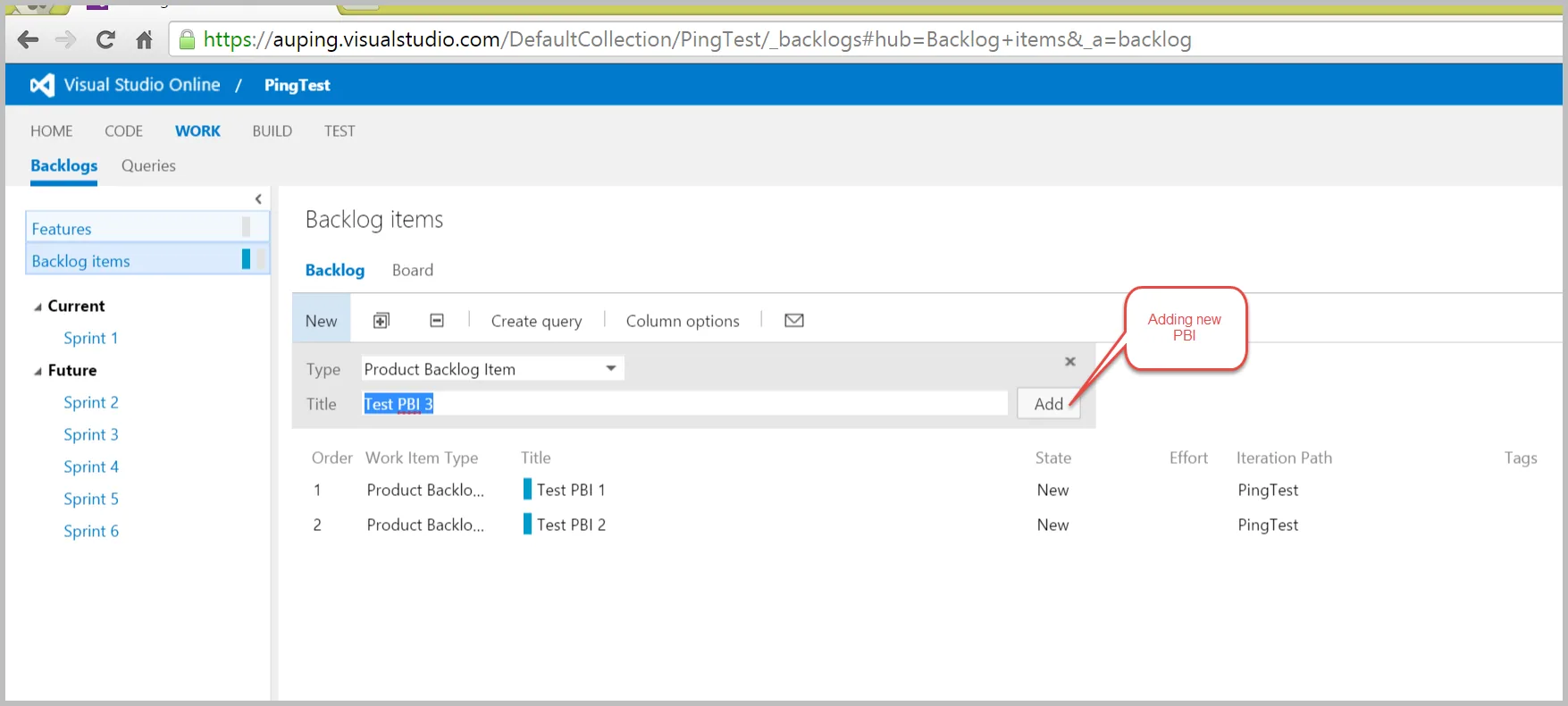Click the browser forward arrow
This screenshot has height=706, width=1568.
(66, 39)
